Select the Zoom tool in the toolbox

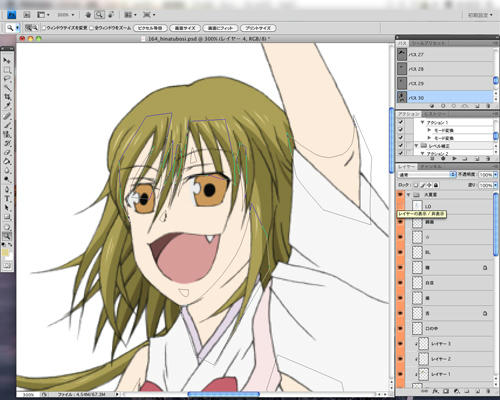[x=7, y=236]
